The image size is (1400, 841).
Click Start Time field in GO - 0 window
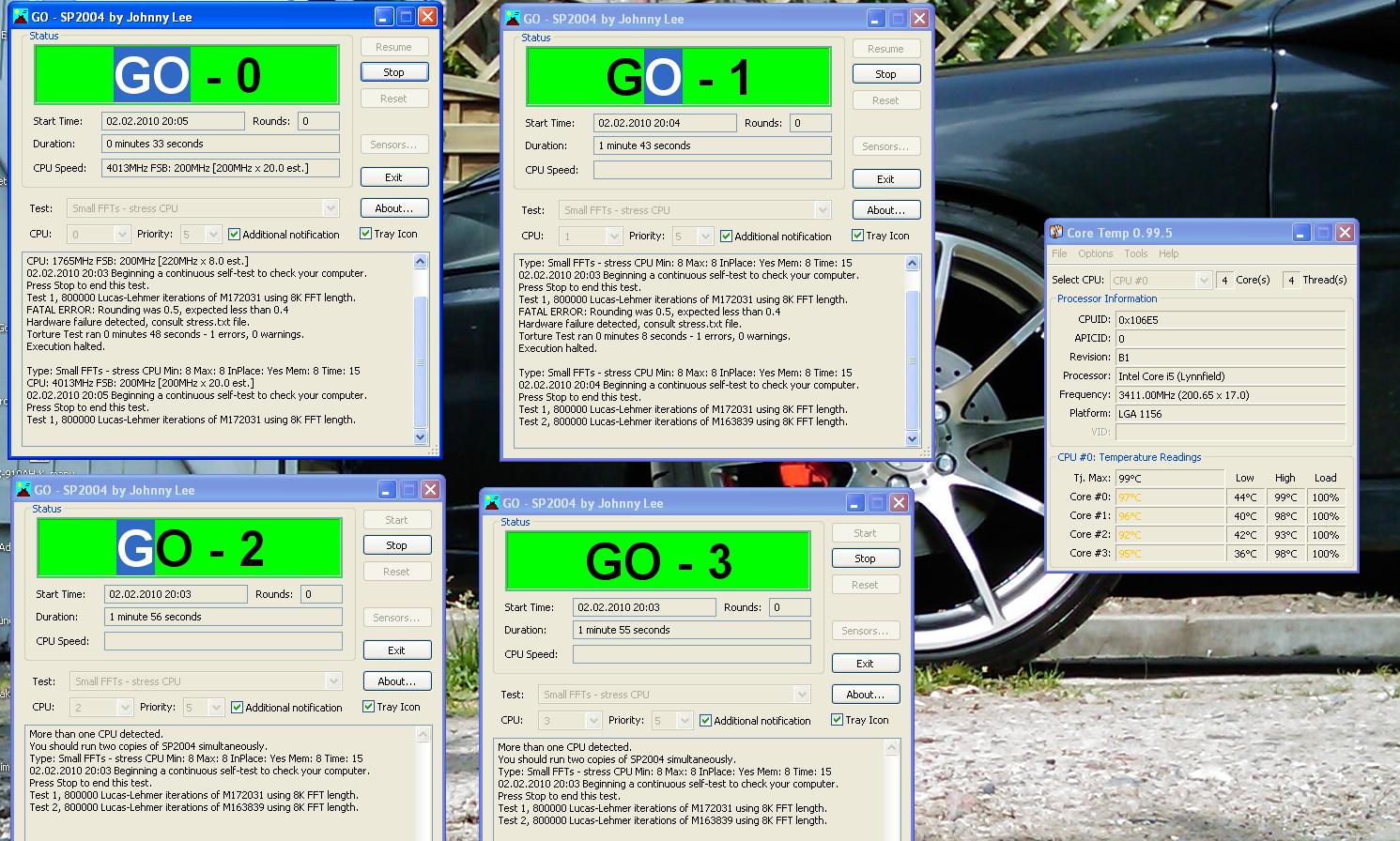coord(174,121)
